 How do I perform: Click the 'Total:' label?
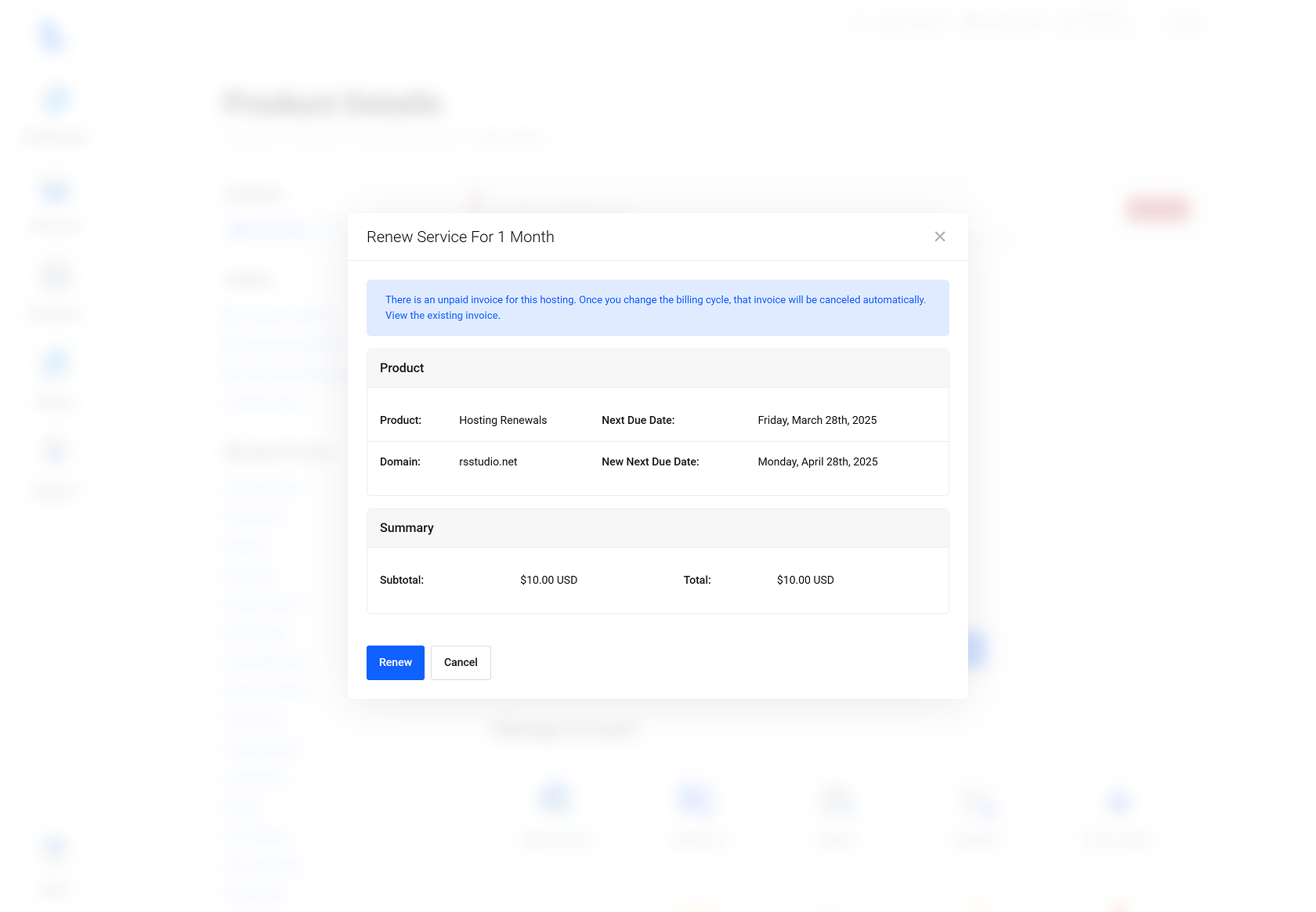tap(697, 581)
